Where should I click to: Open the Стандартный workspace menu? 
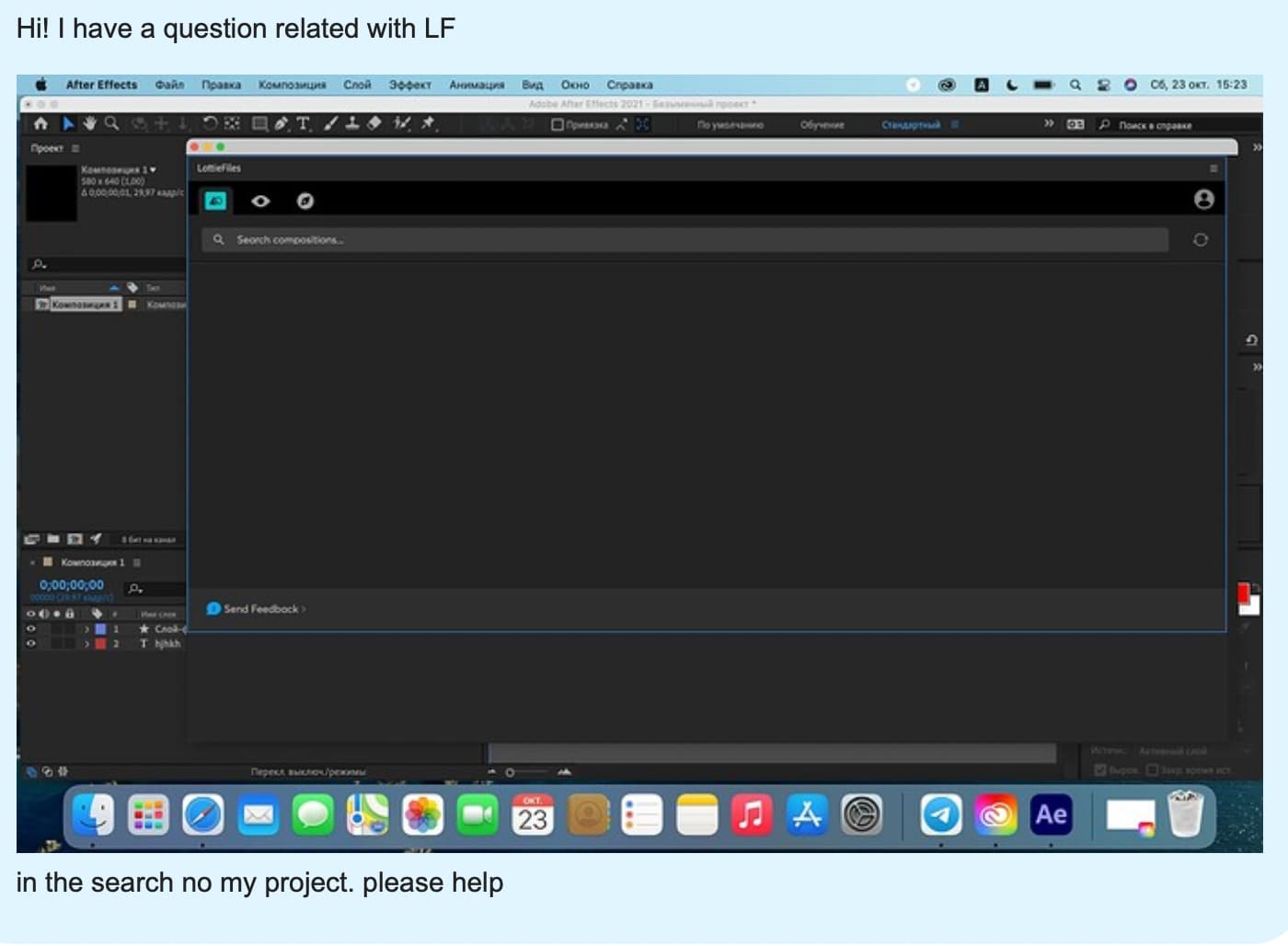955,124
